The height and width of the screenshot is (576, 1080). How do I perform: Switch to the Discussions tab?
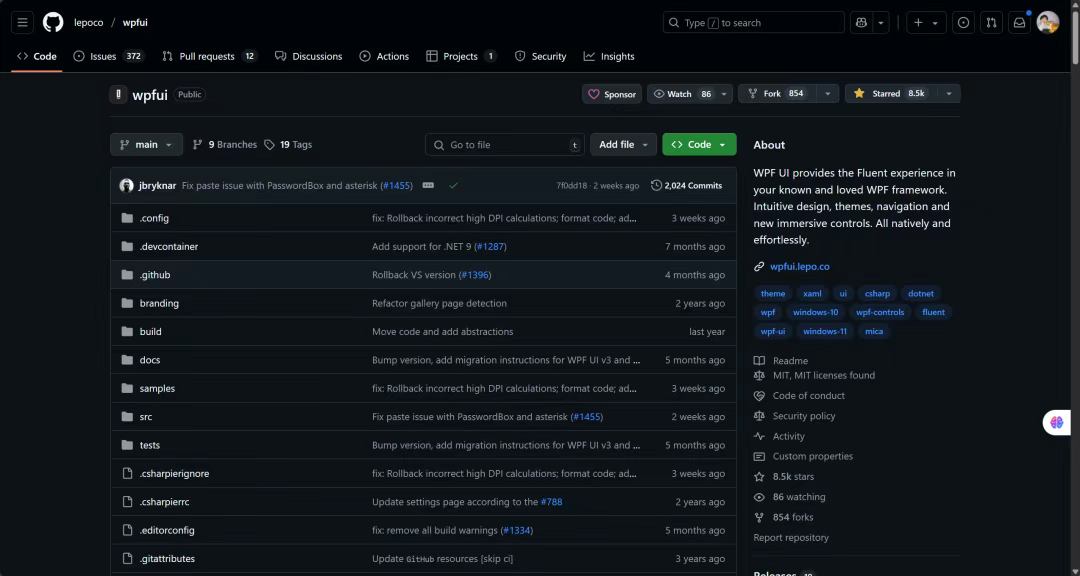click(309, 56)
